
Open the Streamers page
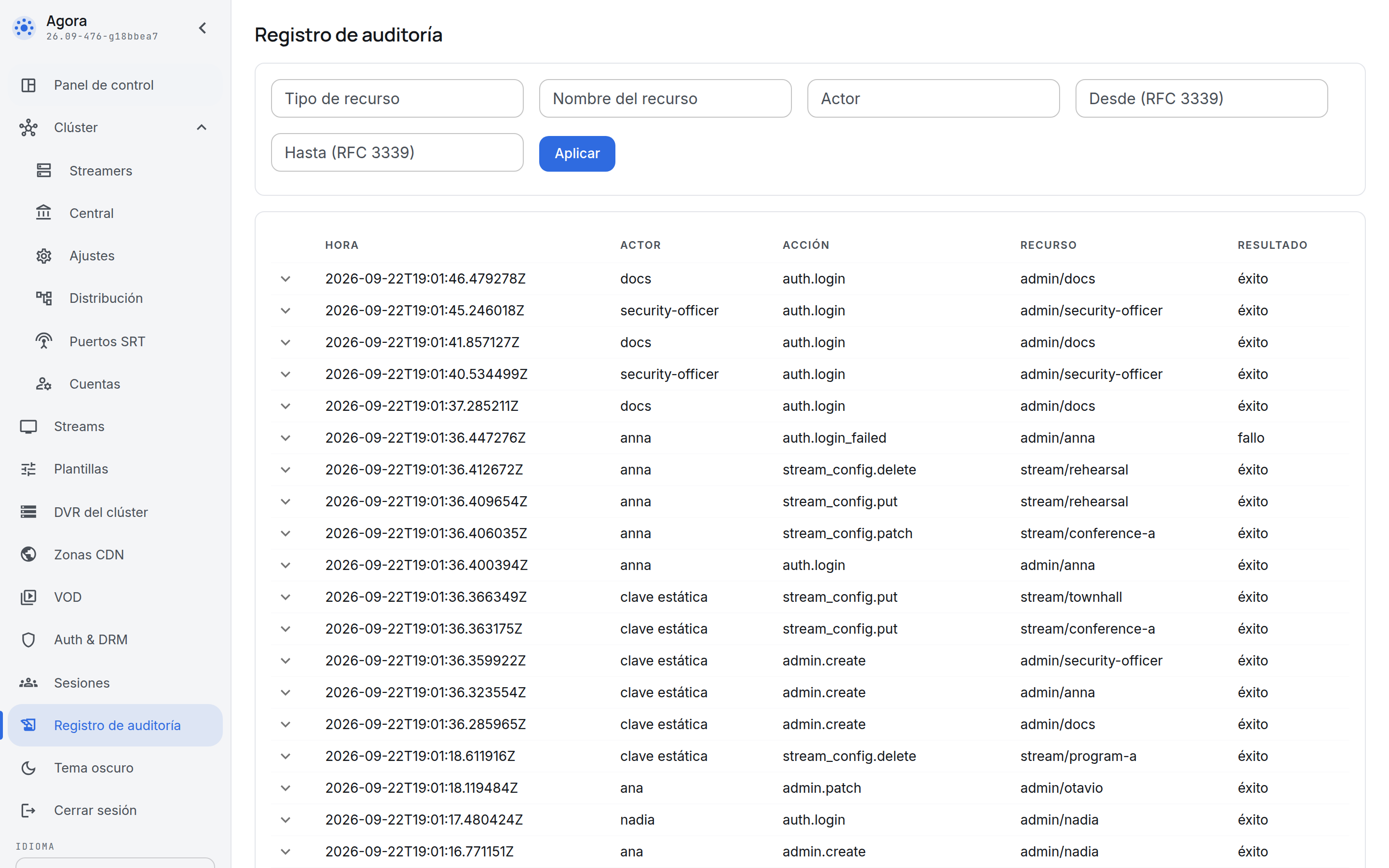click(x=115, y=171)
